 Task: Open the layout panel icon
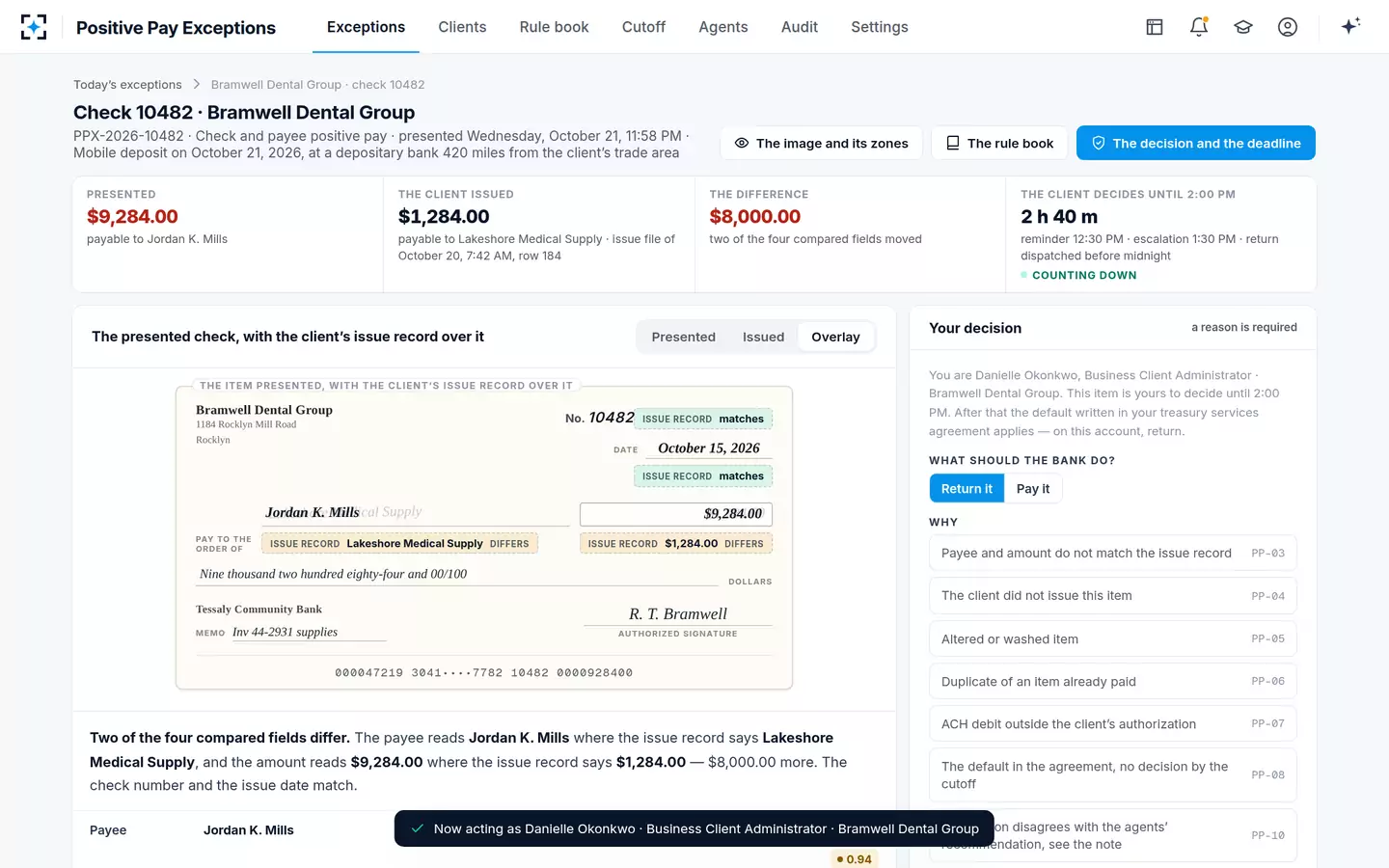pyautogui.click(x=1155, y=27)
